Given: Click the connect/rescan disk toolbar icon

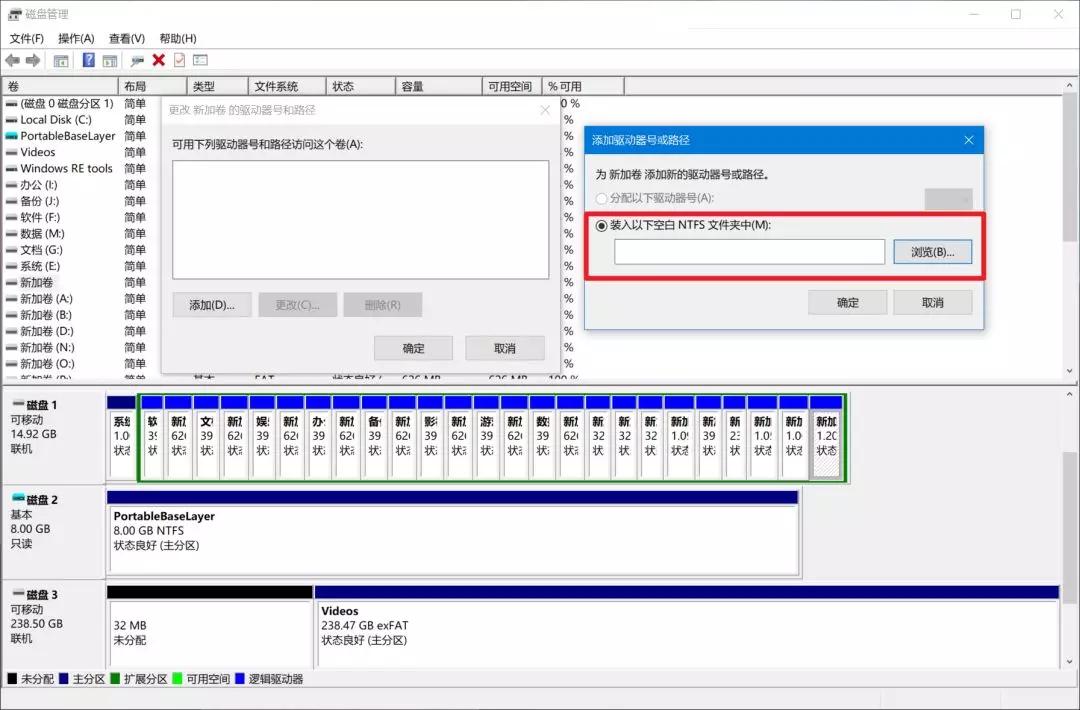Looking at the screenshot, I should click(x=137, y=60).
